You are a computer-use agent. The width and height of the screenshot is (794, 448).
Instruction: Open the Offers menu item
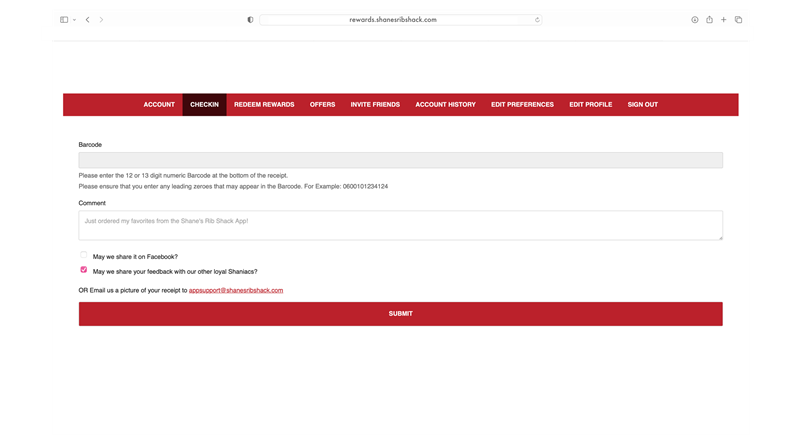point(323,105)
